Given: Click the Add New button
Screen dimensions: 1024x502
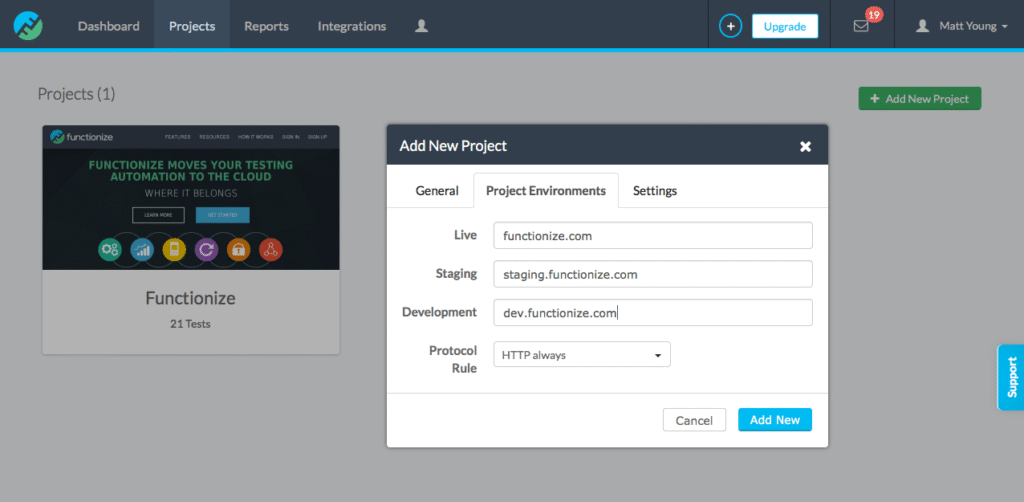Looking at the screenshot, I should click(774, 420).
